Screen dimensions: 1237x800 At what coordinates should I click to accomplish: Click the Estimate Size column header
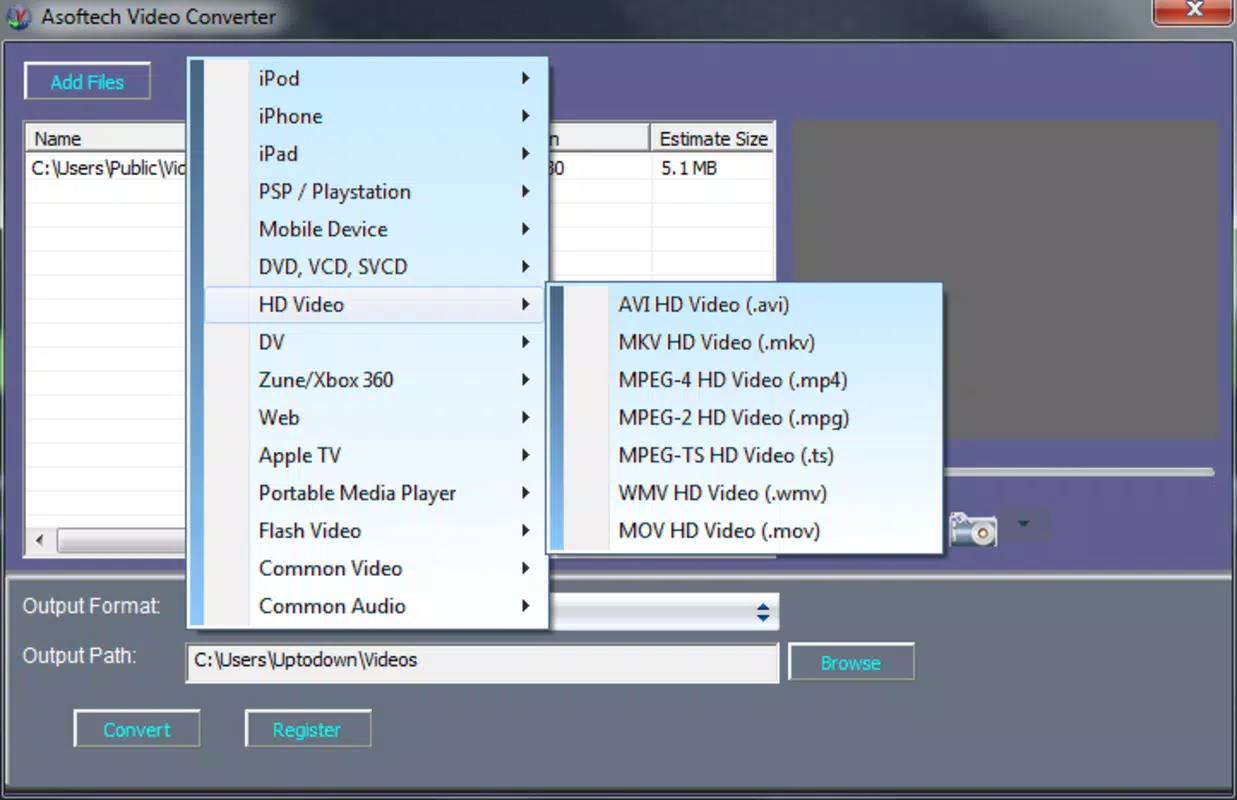713,138
